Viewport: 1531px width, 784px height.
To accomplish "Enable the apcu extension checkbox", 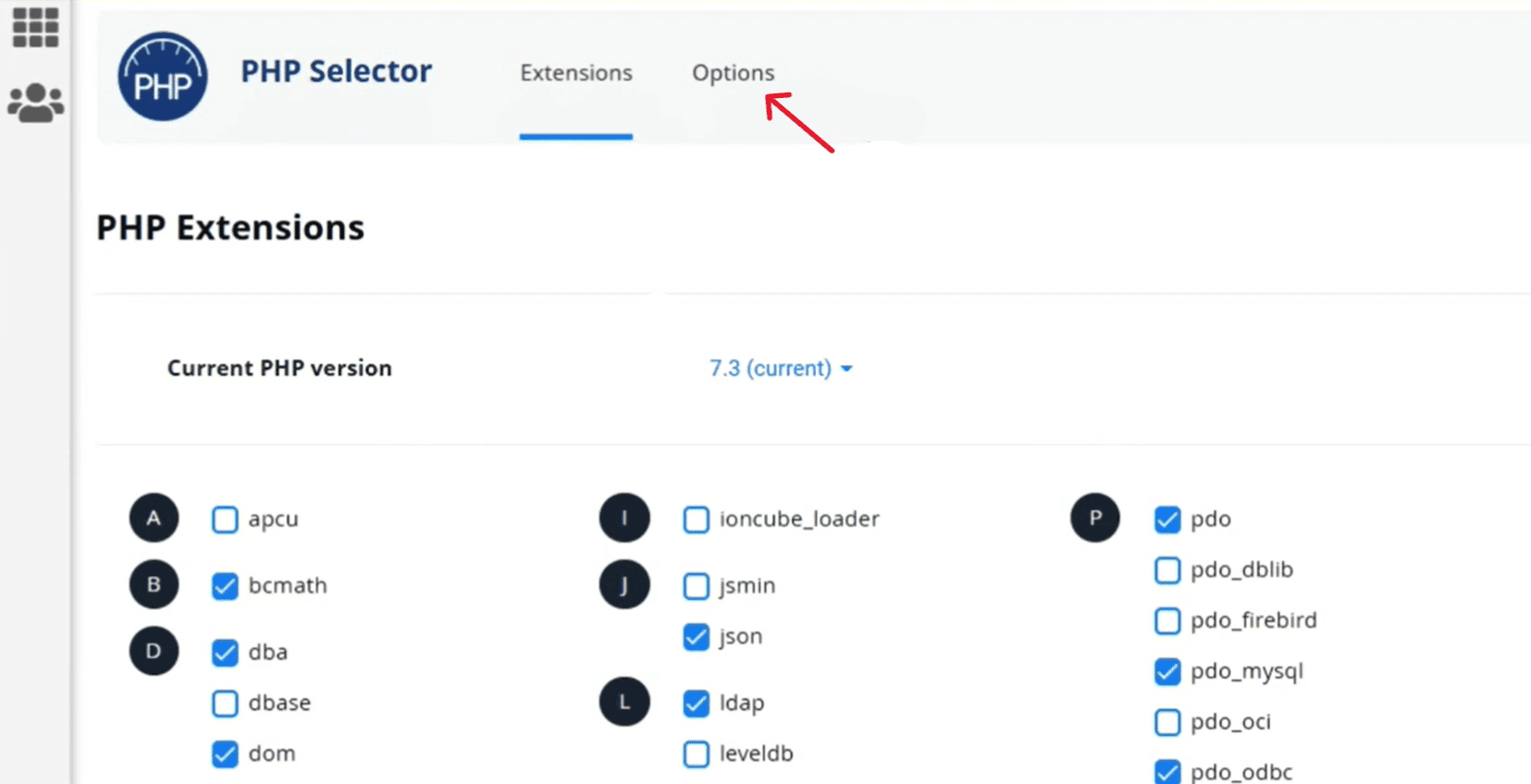I will 225,520.
